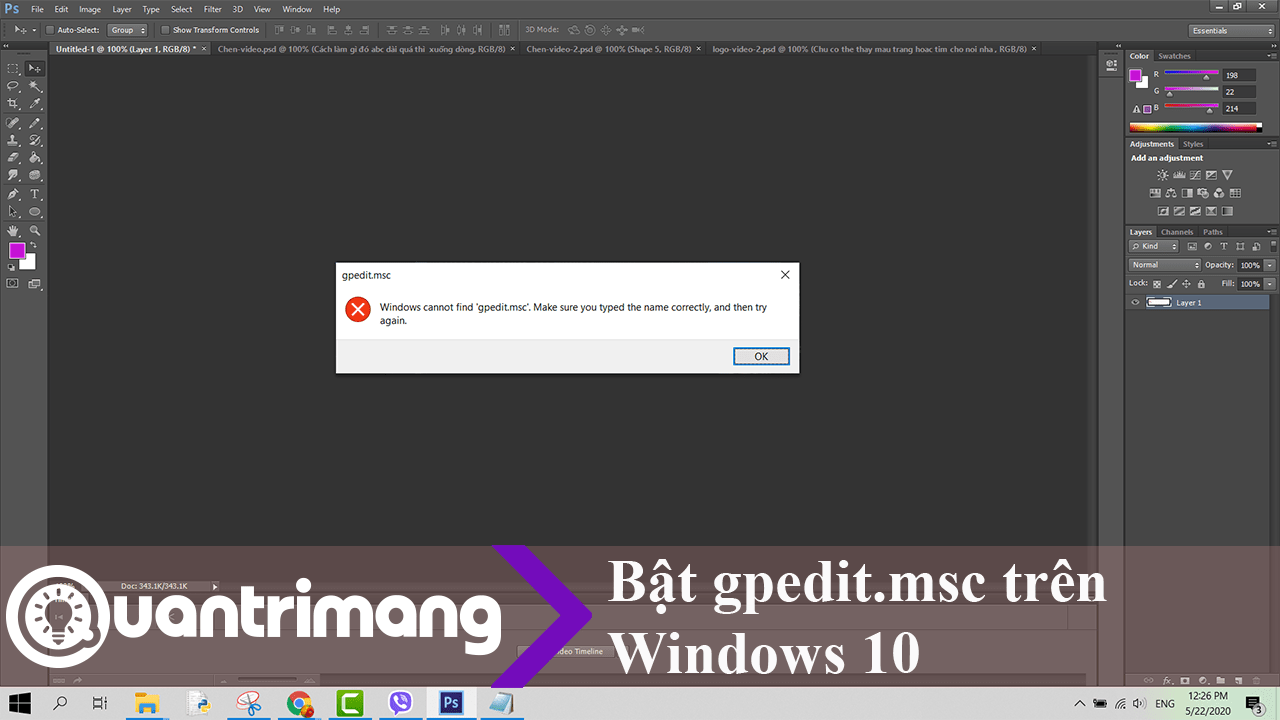Select the Magic Wand tool
Image resolution: width=1280 pixels, height=720 pixels.
click(x=35, y=86)
